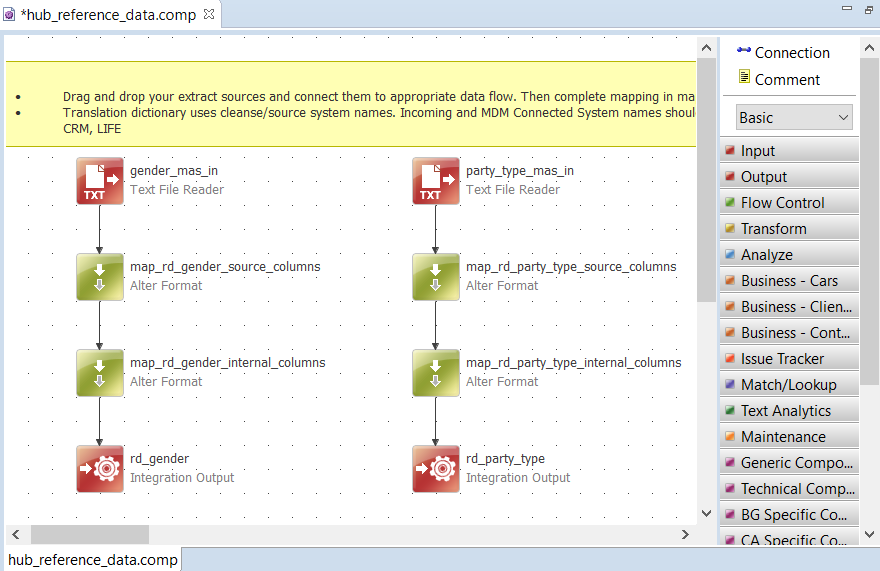The image size is (880, 571).
Task: Switch to hub_reference_data.comp bottom tab
Action: [x=92, y=560]
